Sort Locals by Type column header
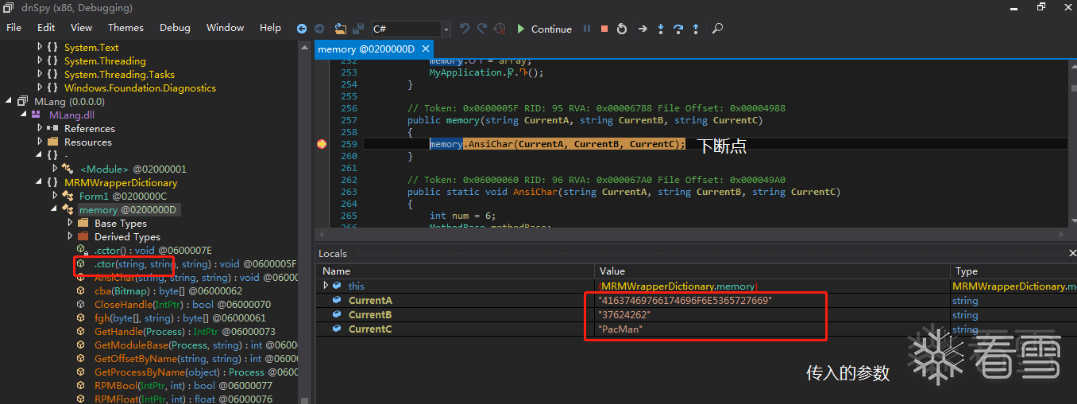This screenshot has width=1077, height=404. click(1014, 271)
